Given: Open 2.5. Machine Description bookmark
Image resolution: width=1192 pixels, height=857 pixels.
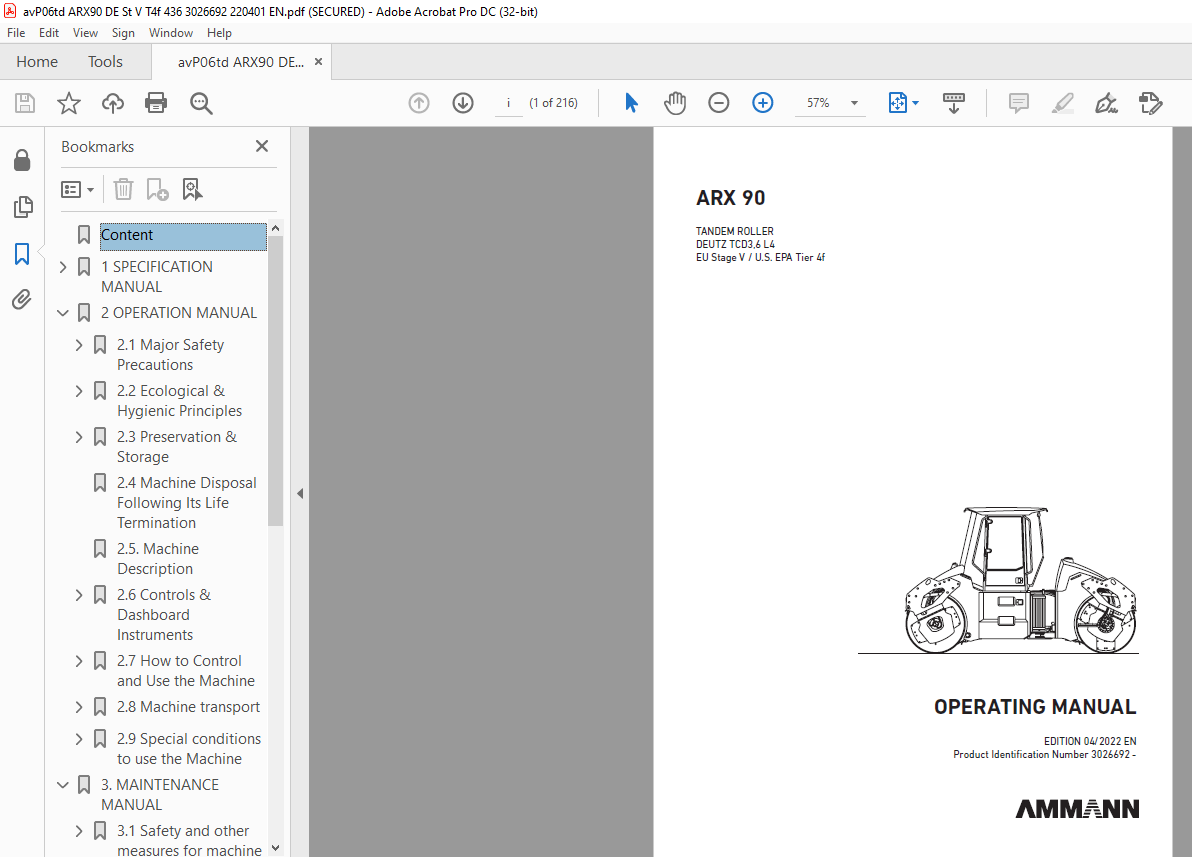Looking at the screenshot, I should tap(158, 559).
